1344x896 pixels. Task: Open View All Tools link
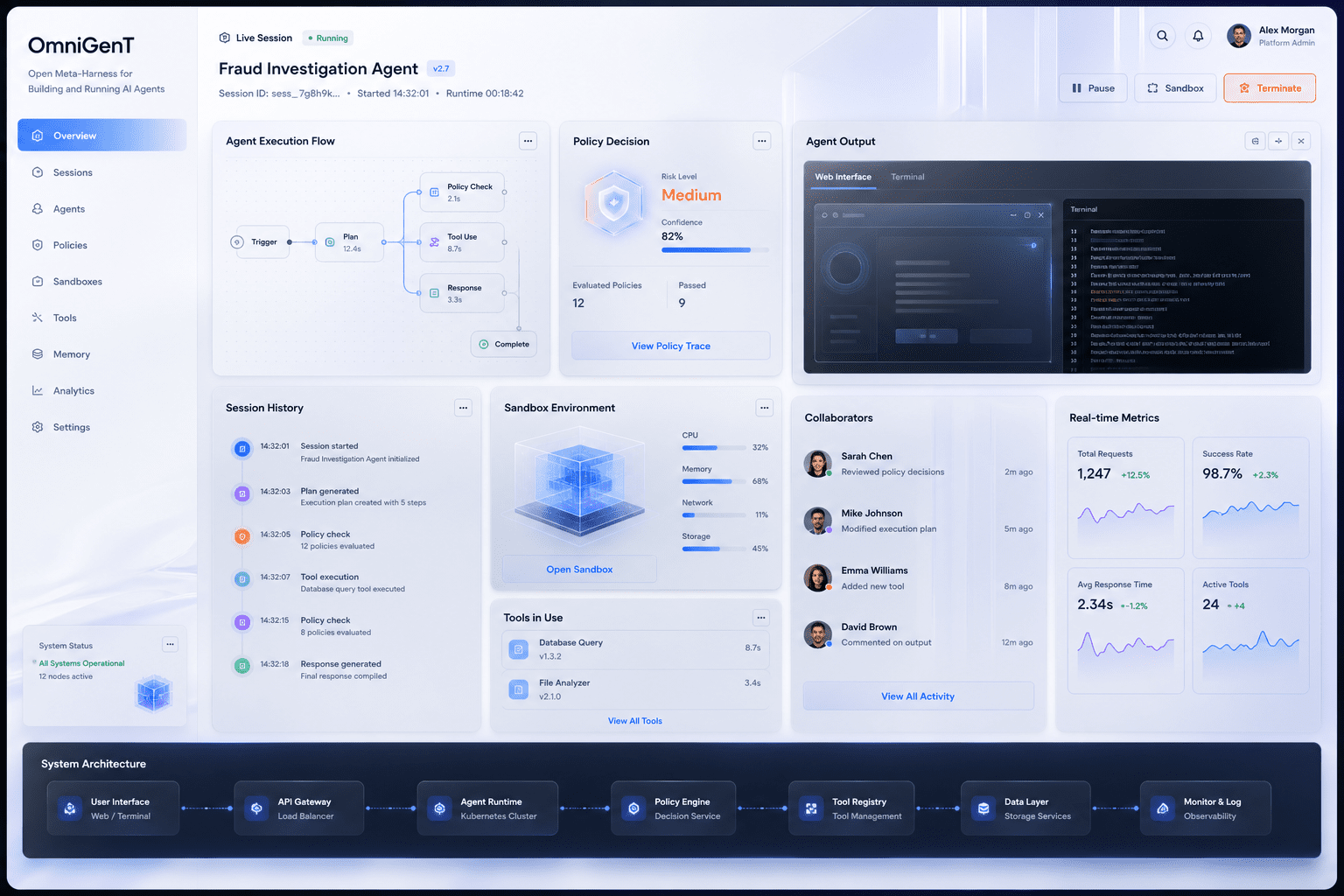click(x=635, y=721)
